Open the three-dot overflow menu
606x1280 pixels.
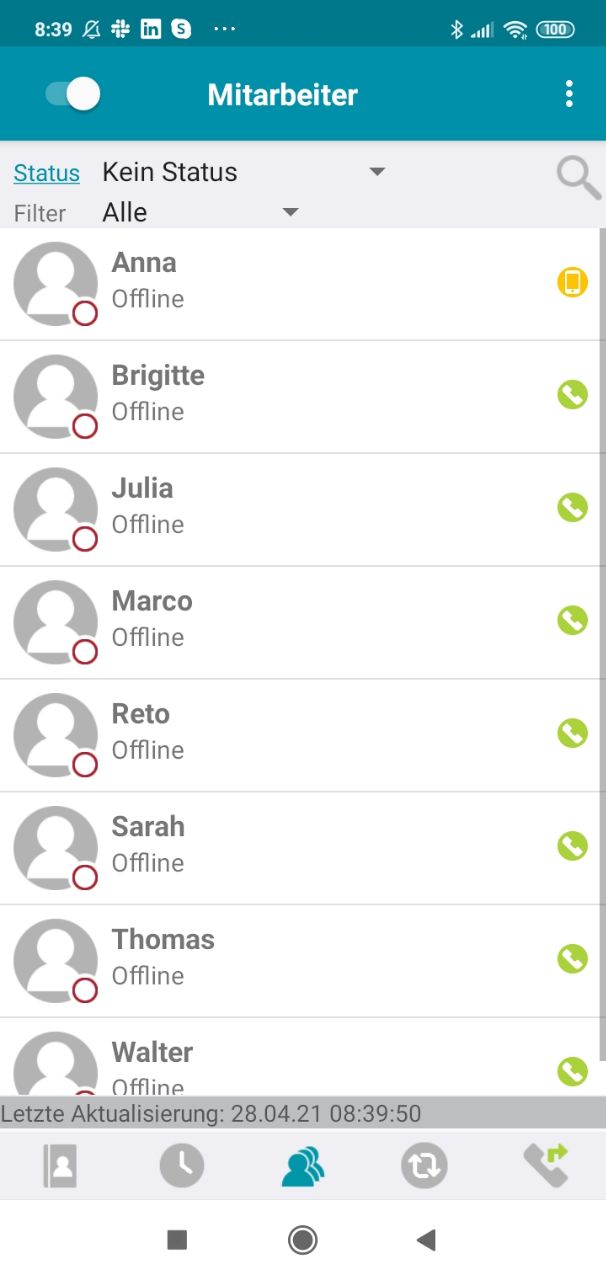[569, 95]
